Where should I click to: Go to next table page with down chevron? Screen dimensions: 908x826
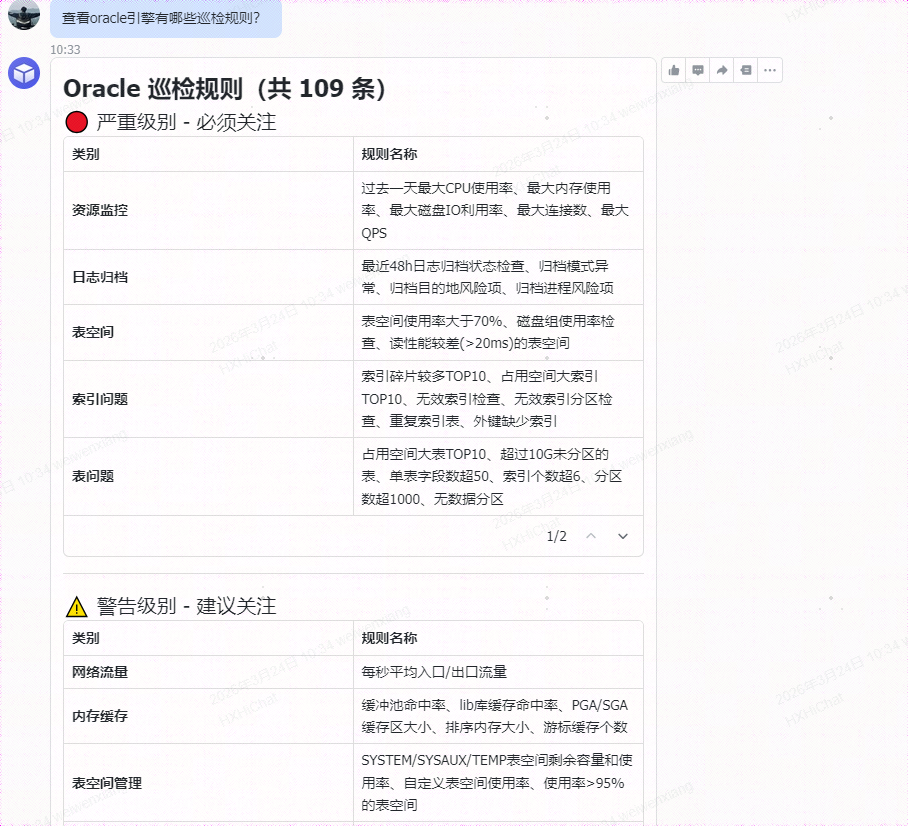tap(623, 536)
